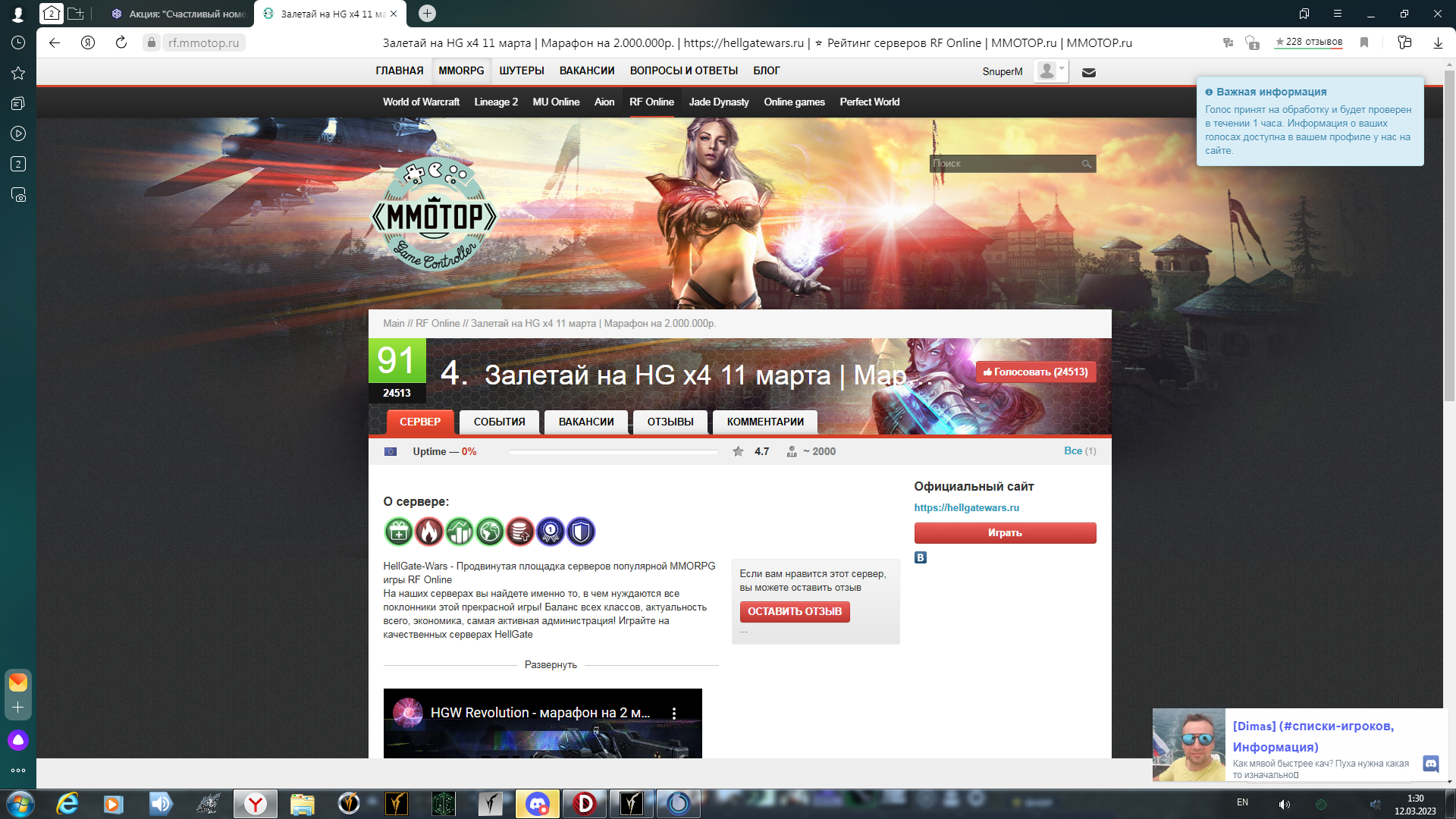Viewport: 1456px width, 819px height.
Task: Open the collections icon in browser sidebar
Action: coord(18,103)
